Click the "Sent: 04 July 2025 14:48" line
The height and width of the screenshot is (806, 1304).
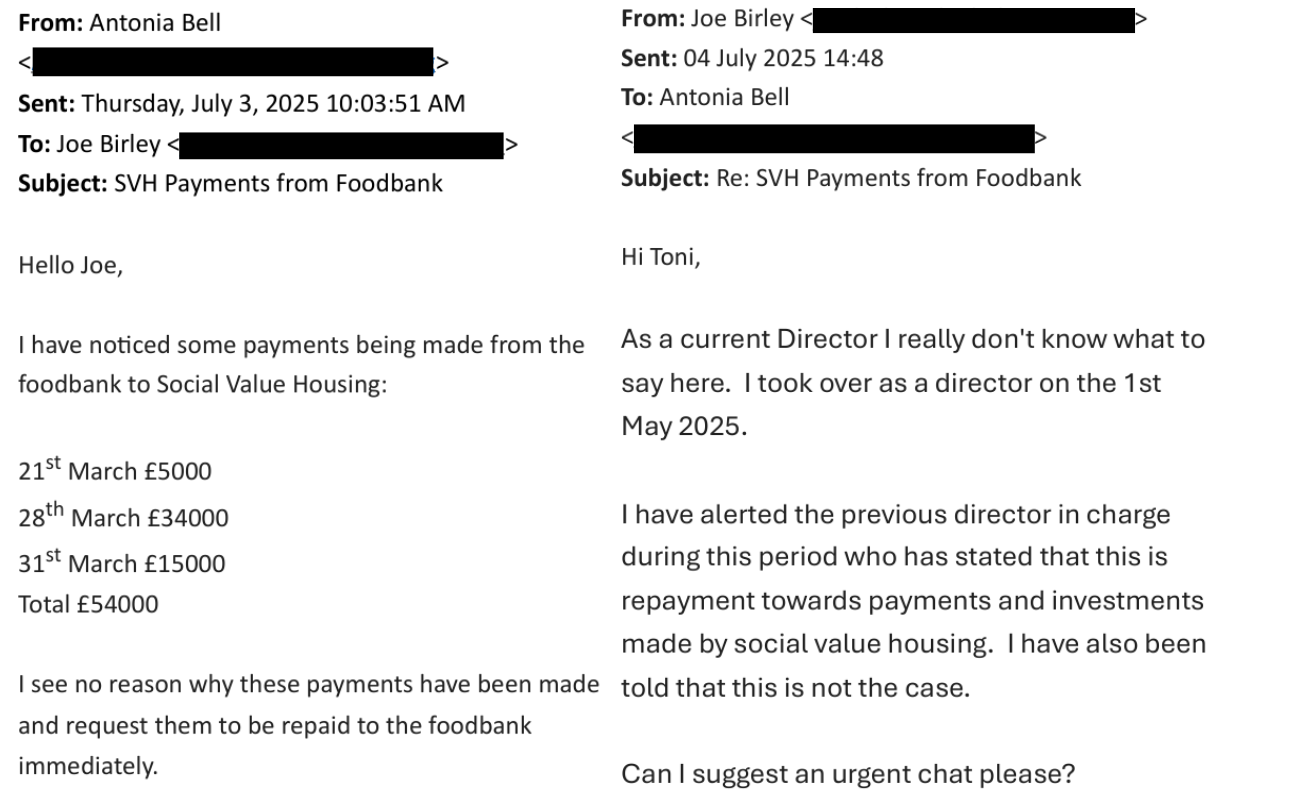point(752,58)
